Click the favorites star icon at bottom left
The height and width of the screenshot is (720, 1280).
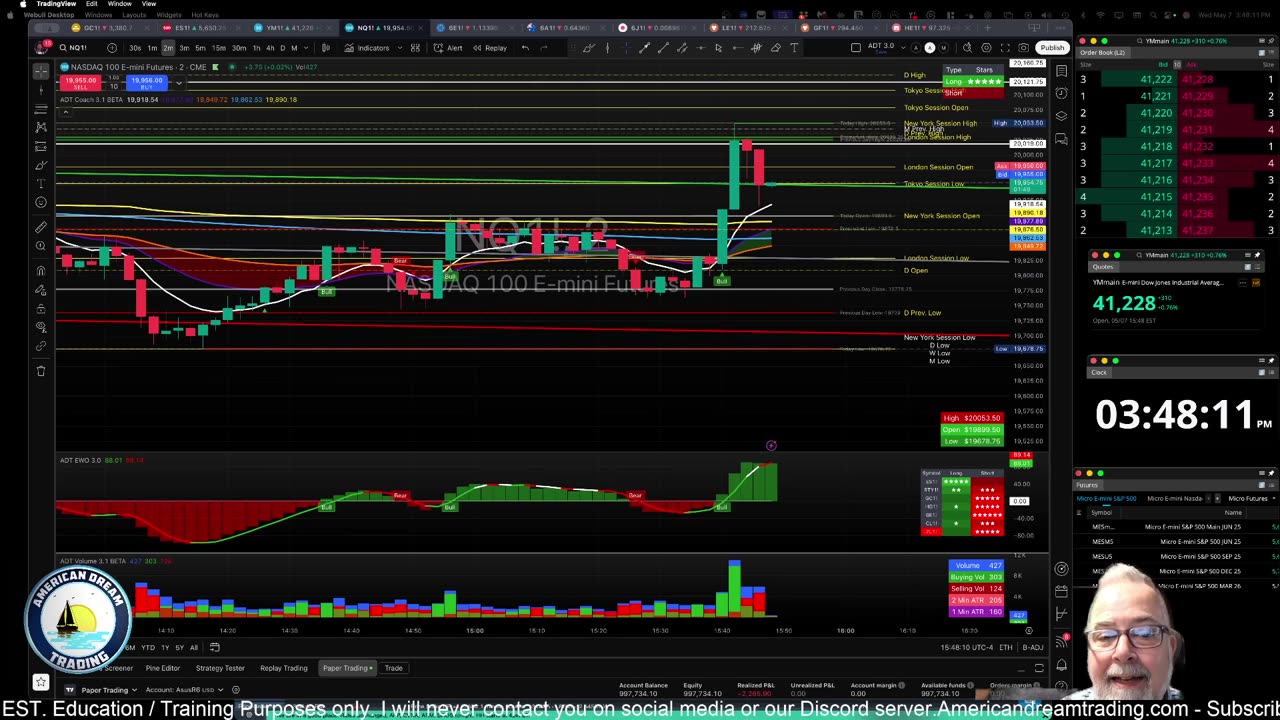click(41, 682)
